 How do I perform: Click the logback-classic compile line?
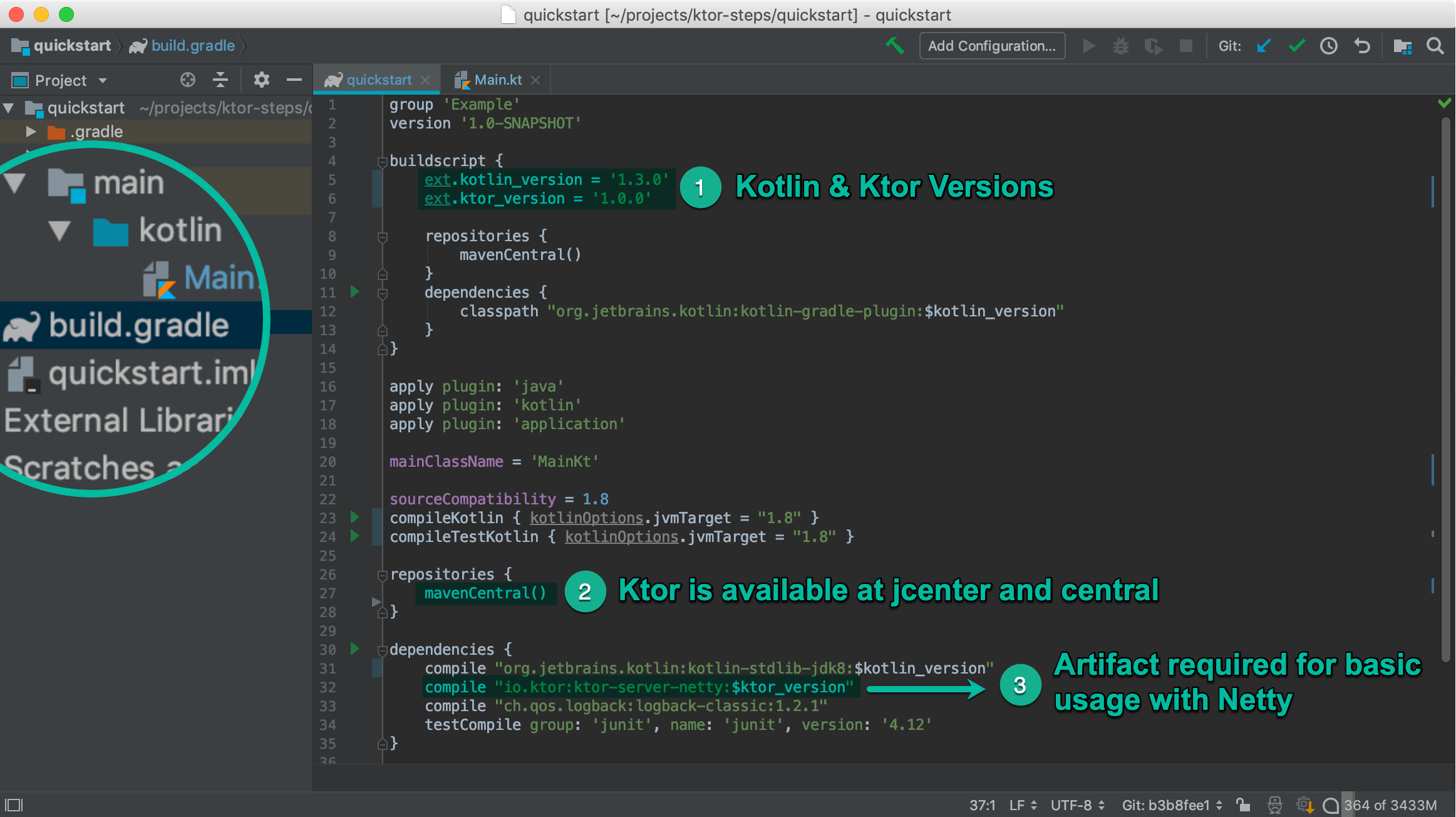coord(626,706)
